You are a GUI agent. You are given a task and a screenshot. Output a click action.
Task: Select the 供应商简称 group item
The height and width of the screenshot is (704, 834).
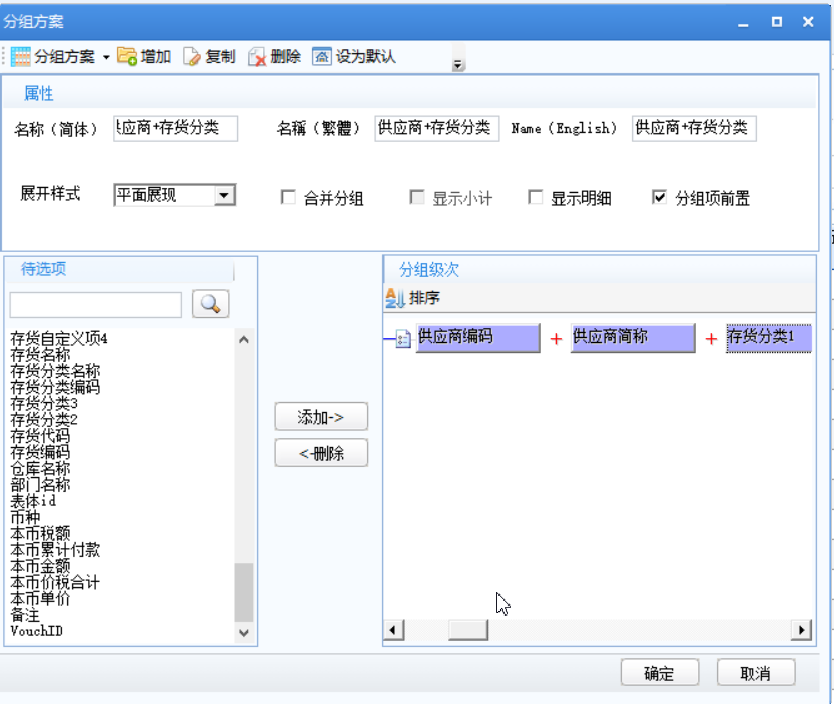click(633, 338)
